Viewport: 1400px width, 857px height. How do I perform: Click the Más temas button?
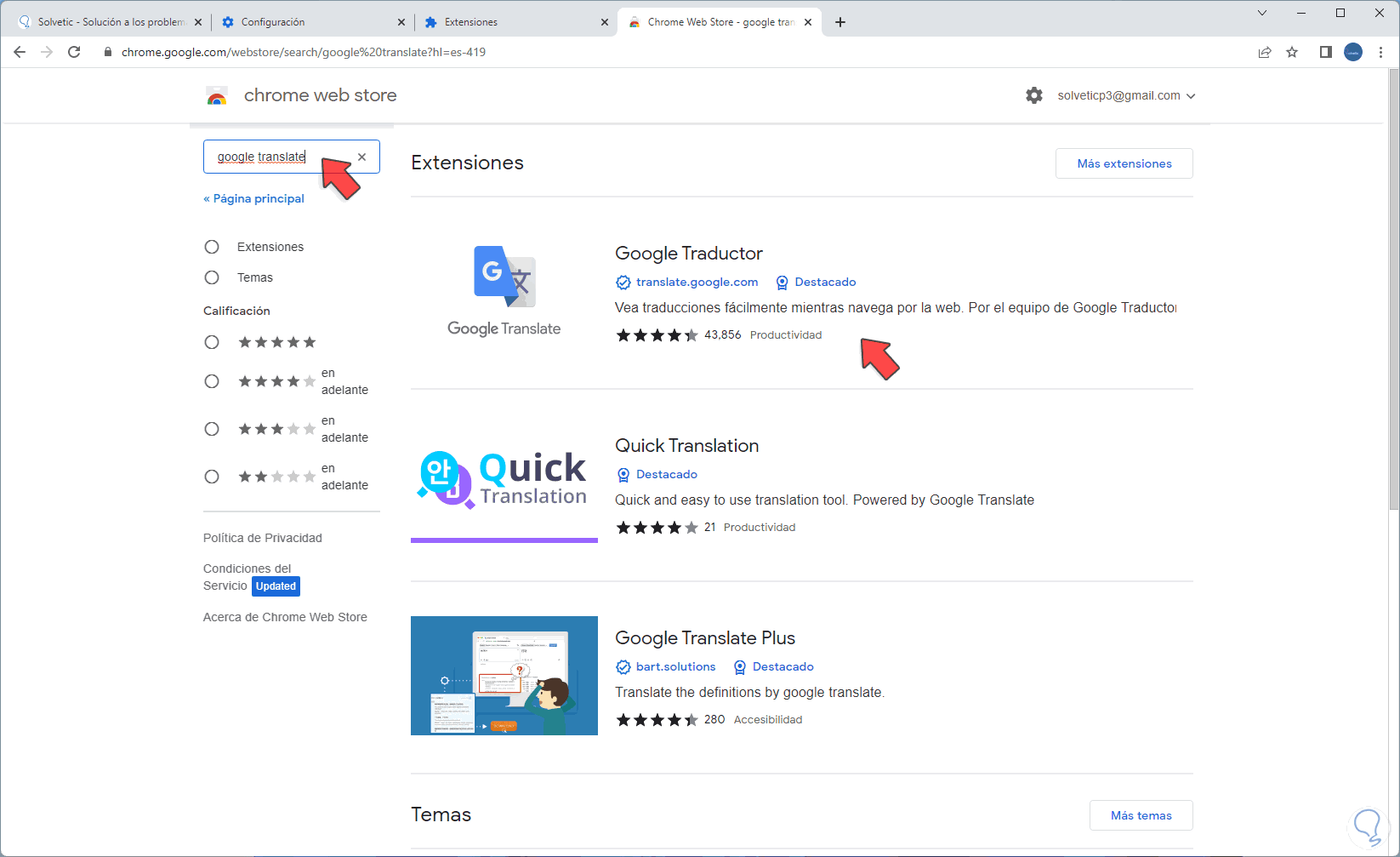pyautogui.click(x=1141, y=815)
